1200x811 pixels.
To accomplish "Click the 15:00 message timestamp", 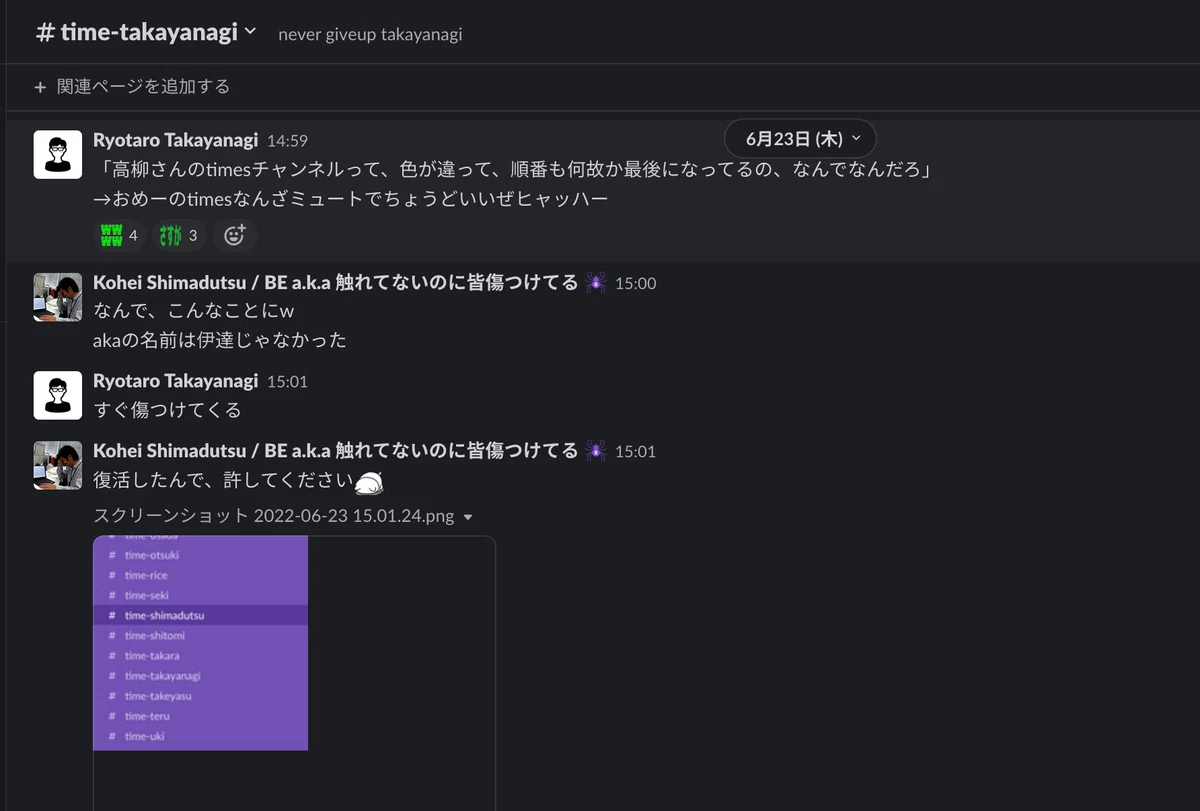I will pos(636,284).
